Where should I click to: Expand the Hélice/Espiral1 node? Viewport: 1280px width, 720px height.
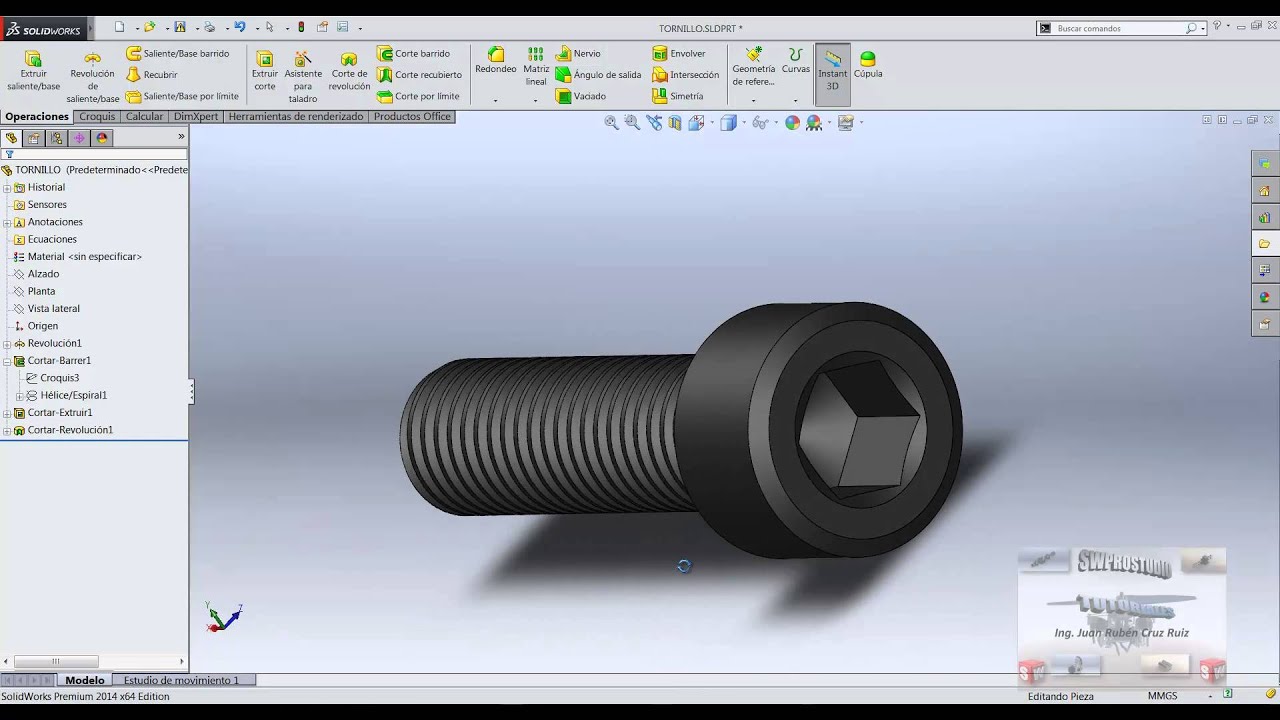pyautogui.click(x=19, y=396)
